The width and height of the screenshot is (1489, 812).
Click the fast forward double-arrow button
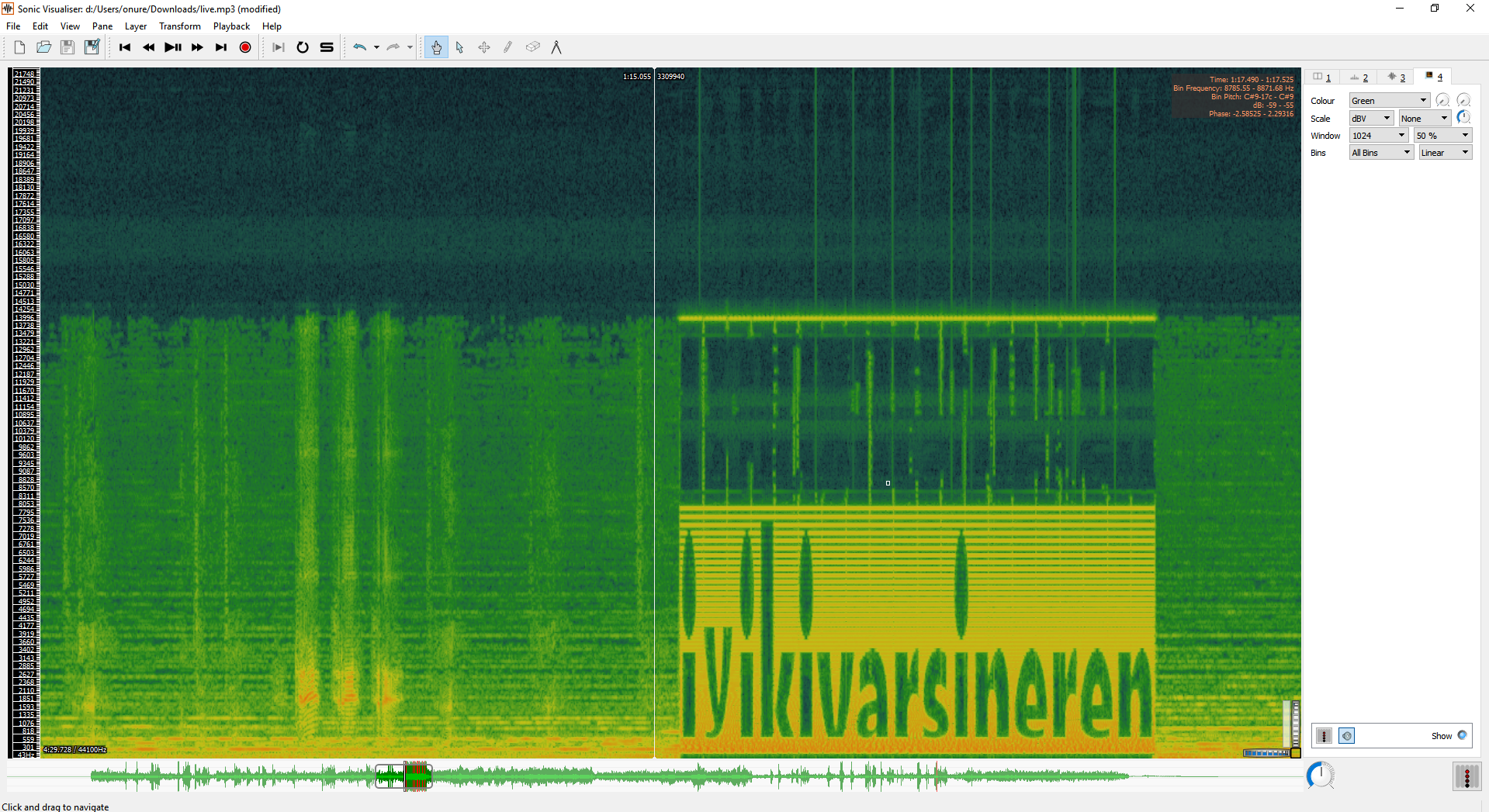[x=197, y=47]
